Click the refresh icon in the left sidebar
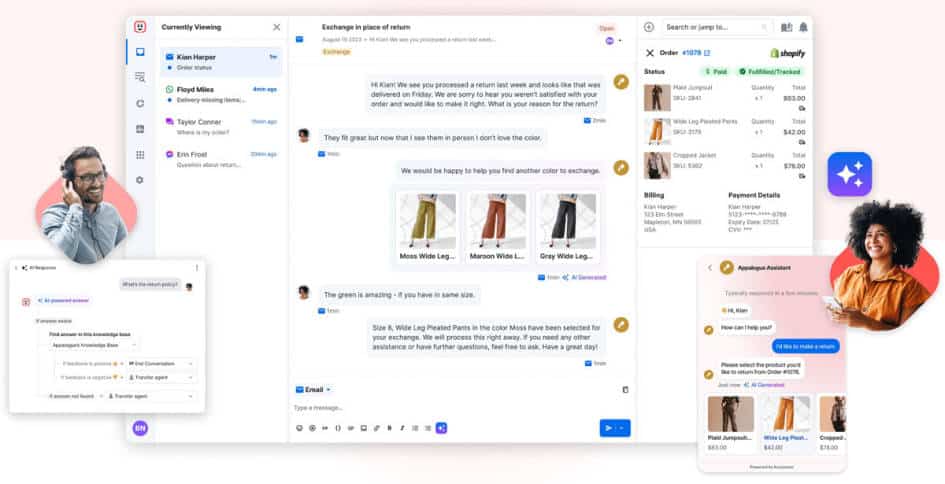 140,103
